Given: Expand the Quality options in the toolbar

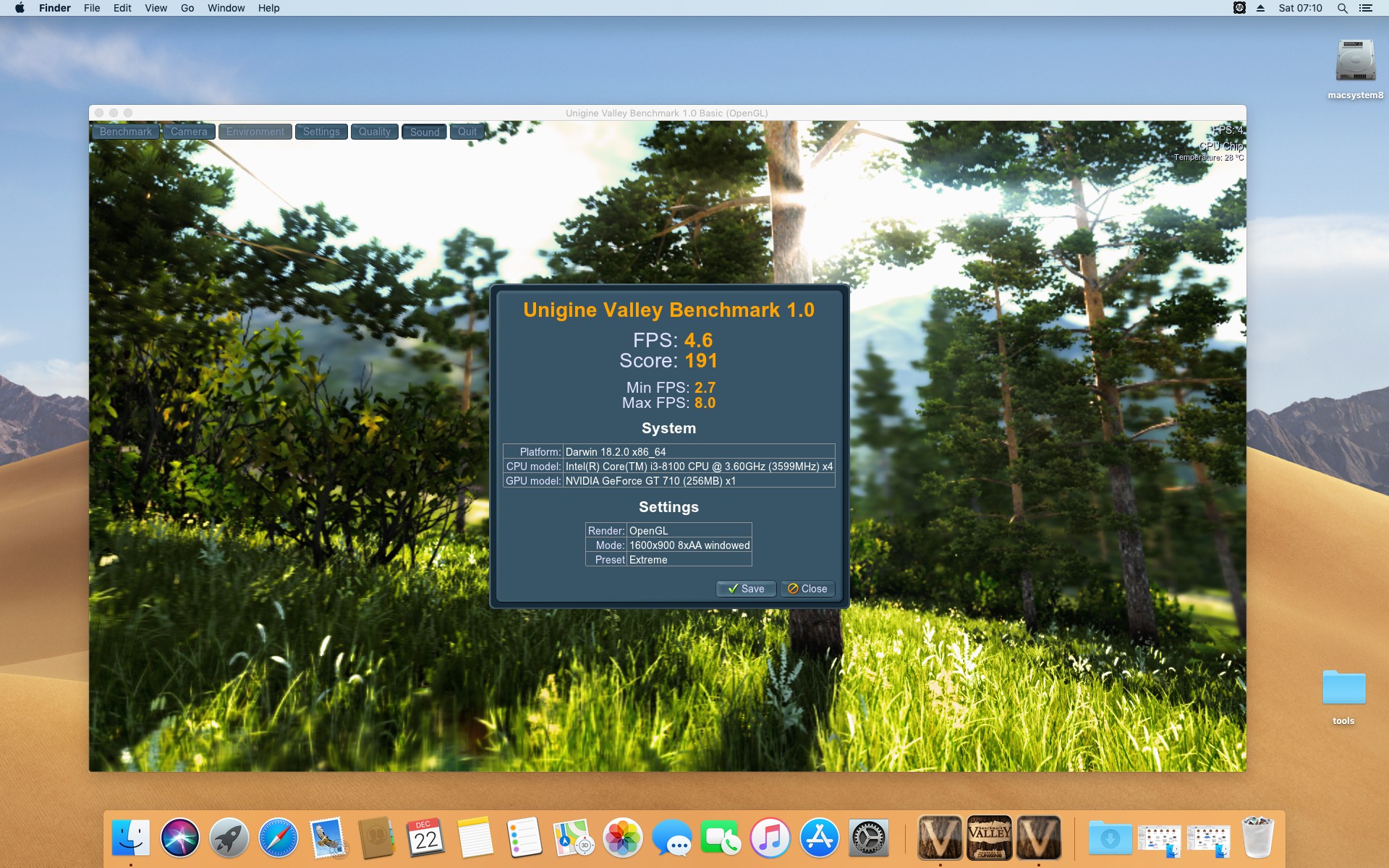Looking at the screenshot, I should (x=374, y=132).
